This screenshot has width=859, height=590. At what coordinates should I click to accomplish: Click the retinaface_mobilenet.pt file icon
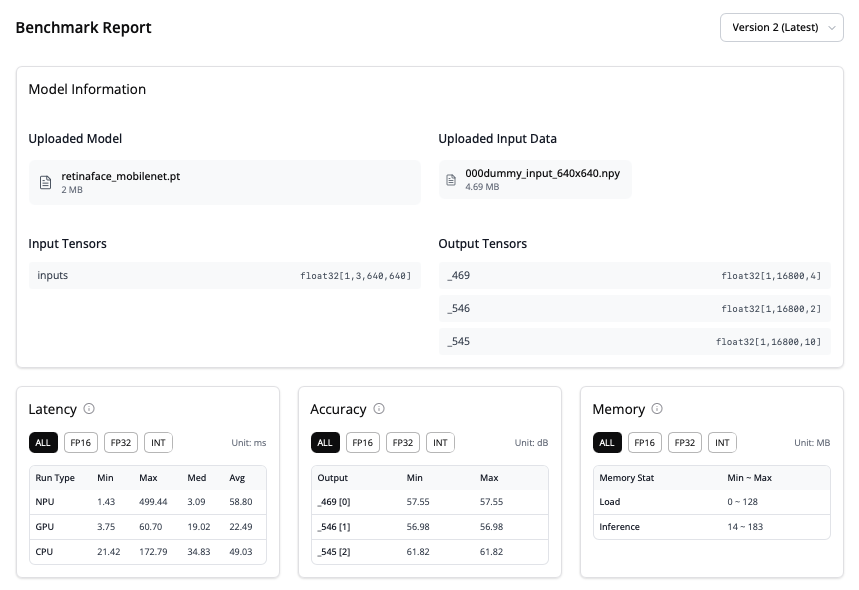coord(45,183)
